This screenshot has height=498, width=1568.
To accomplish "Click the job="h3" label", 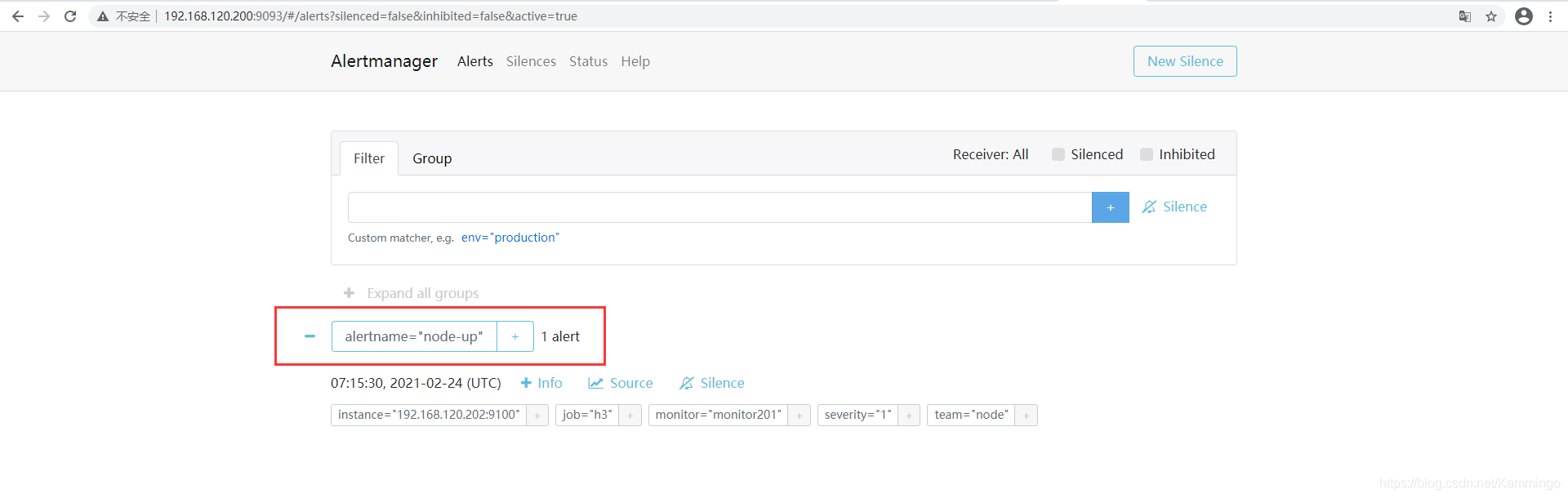I will click(587, 415).
